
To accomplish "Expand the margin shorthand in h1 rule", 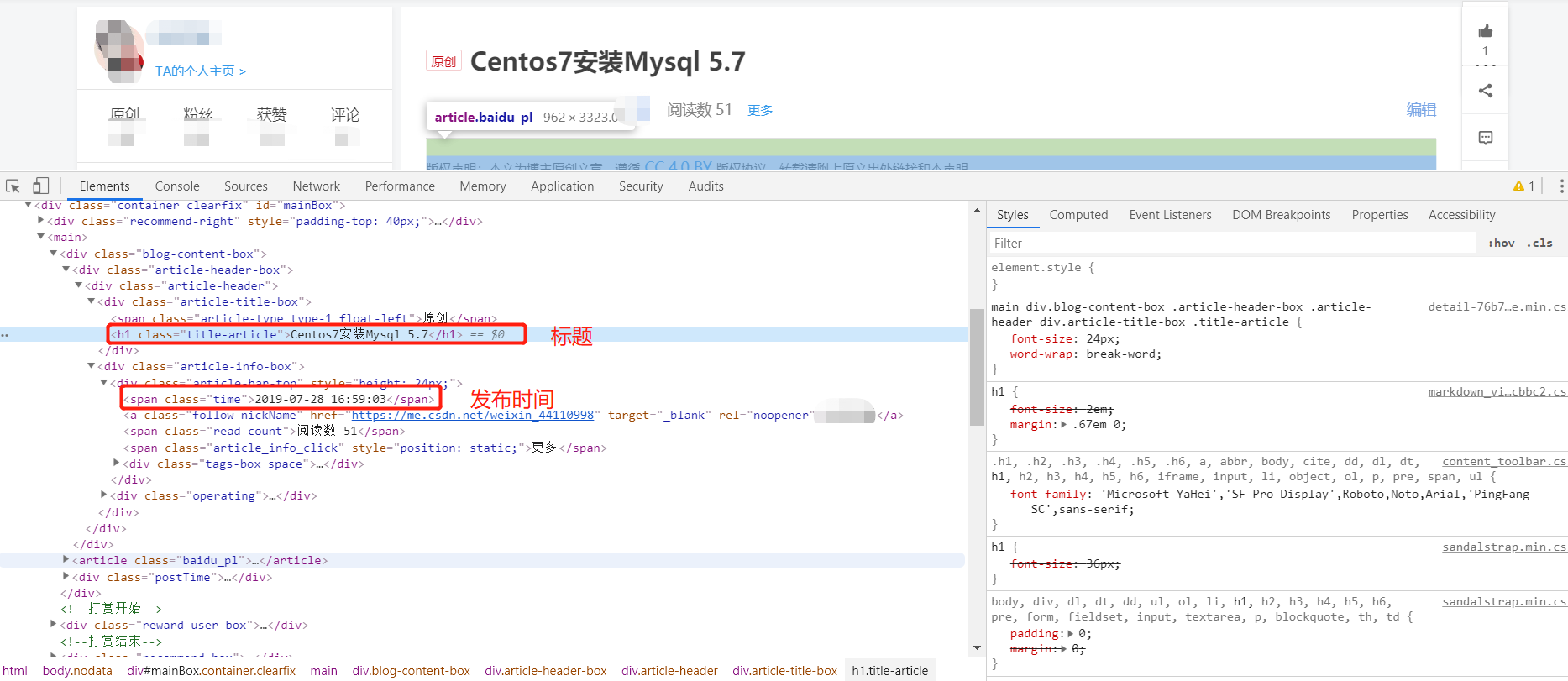I will (1064, 424).
